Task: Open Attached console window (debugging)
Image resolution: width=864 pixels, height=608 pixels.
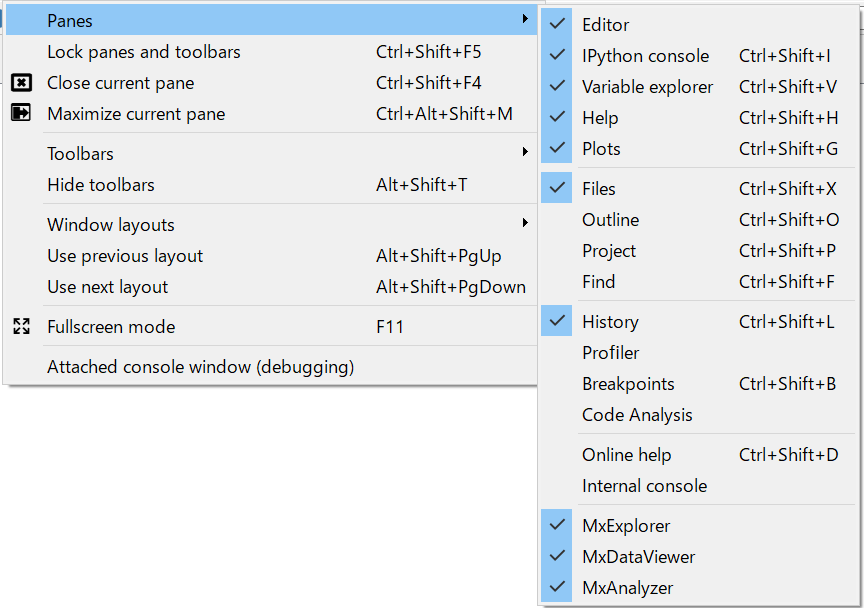Action: pyautogui.click(x=201, y=367)
